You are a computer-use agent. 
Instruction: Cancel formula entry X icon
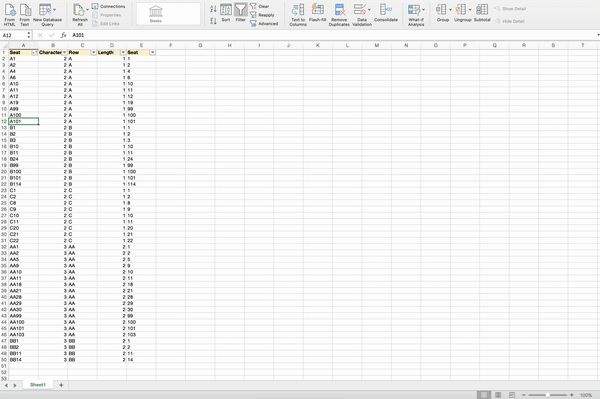point(40,35)
